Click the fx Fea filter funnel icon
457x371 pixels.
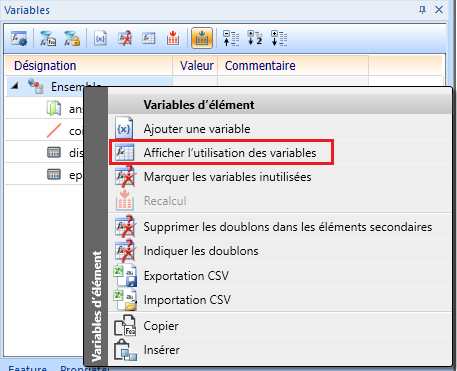click(48, 38)
